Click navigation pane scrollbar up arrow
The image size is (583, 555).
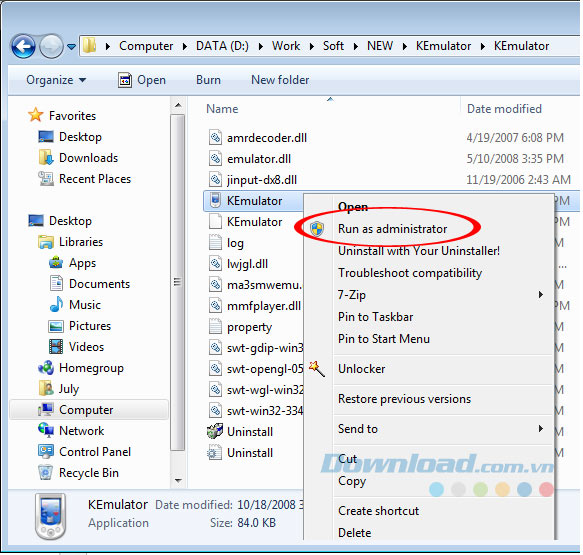coord(178,106)
